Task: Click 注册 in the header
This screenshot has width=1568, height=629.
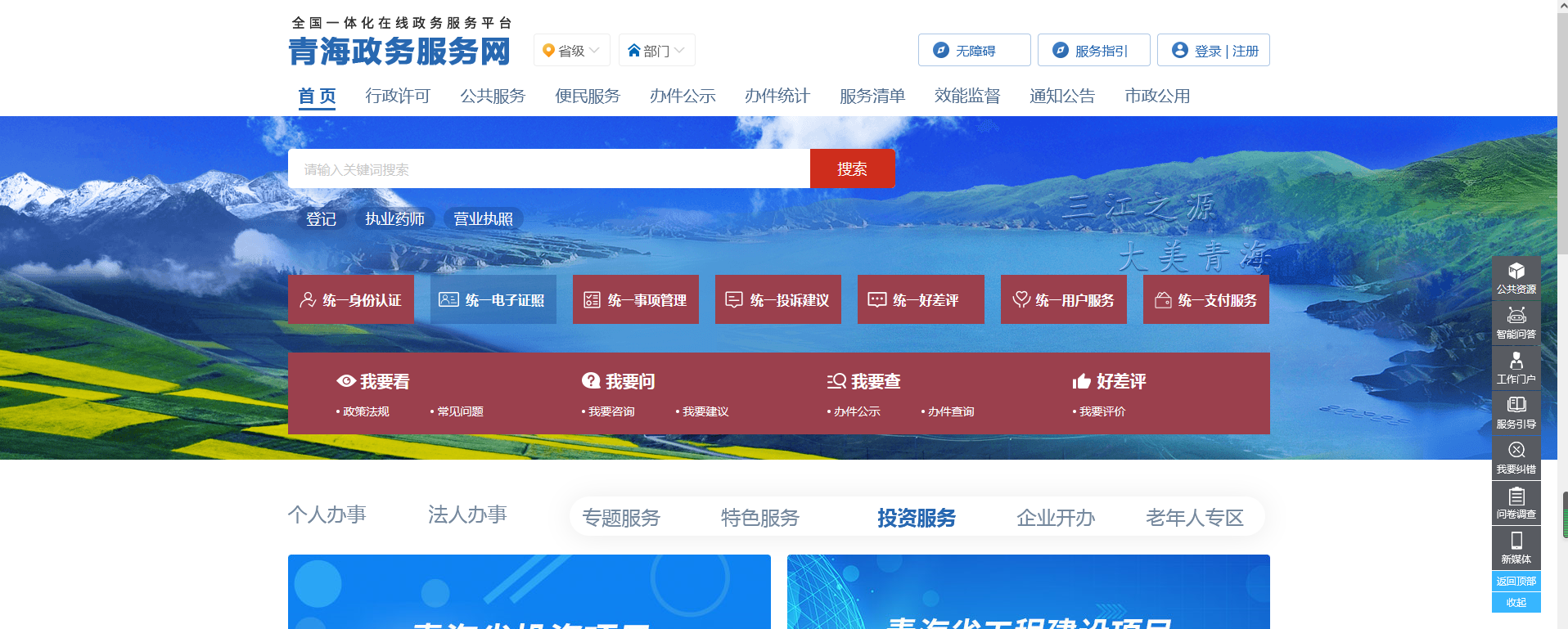Action: pos(1246,51)
